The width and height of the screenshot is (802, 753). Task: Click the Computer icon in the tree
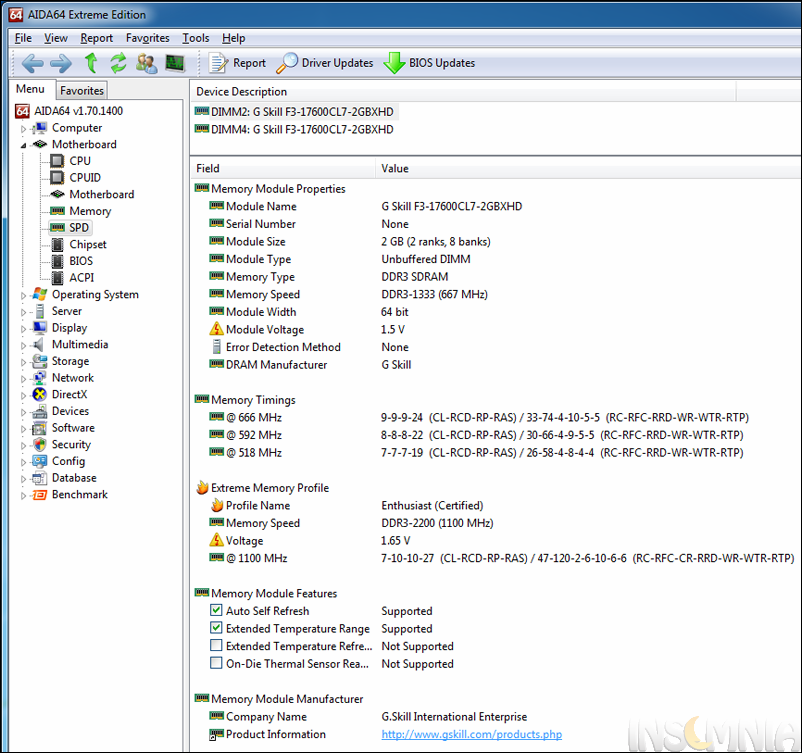[x=39, y=128]
